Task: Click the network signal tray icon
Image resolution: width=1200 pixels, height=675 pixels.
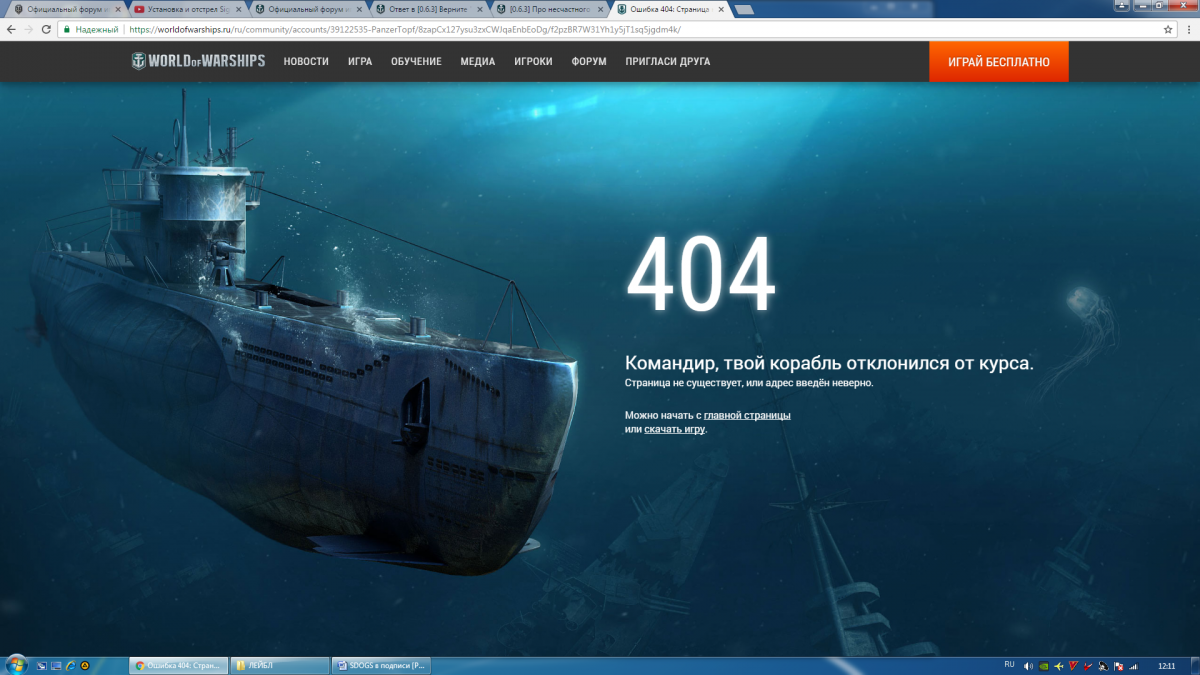Action: 1132,665
